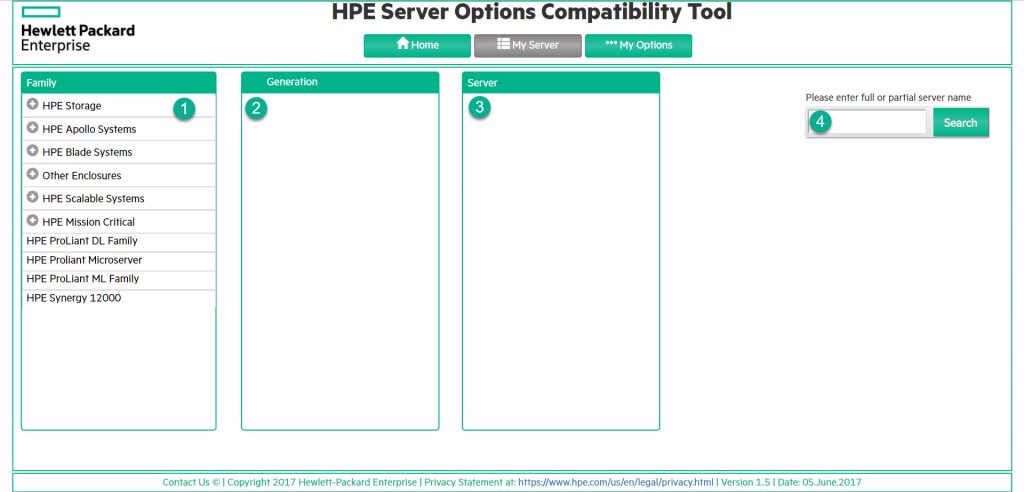Click the HPE Apollo Systems label
The height and width of the screenshot is (492, 1024).
[x=89, y=129]
